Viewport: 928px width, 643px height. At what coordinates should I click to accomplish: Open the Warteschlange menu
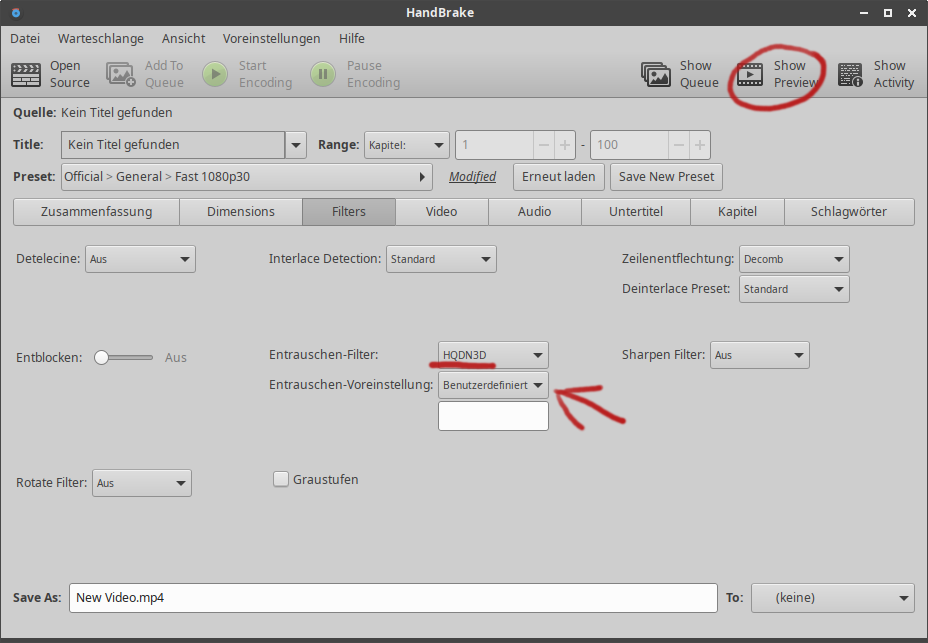coord(101,38)
